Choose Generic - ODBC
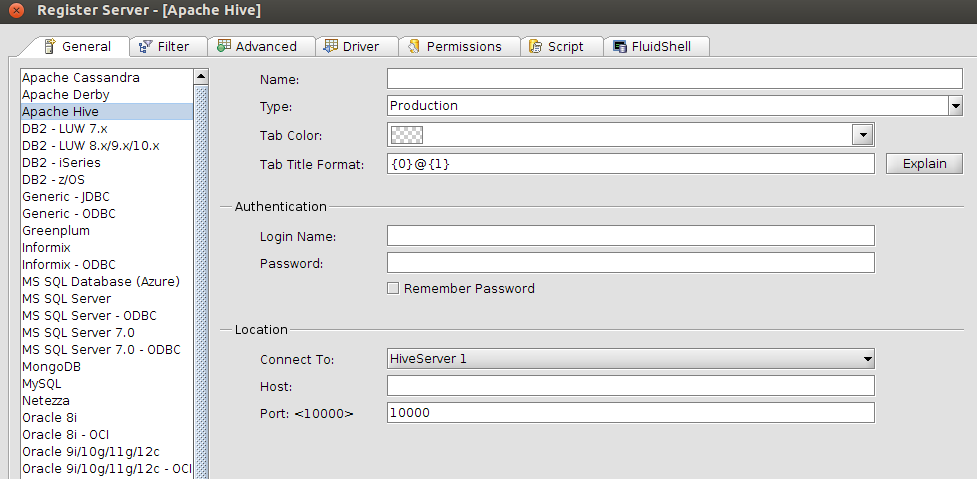The width and height of the screenshot is (977, 479). pyautogui.click(x=107, y=214)
